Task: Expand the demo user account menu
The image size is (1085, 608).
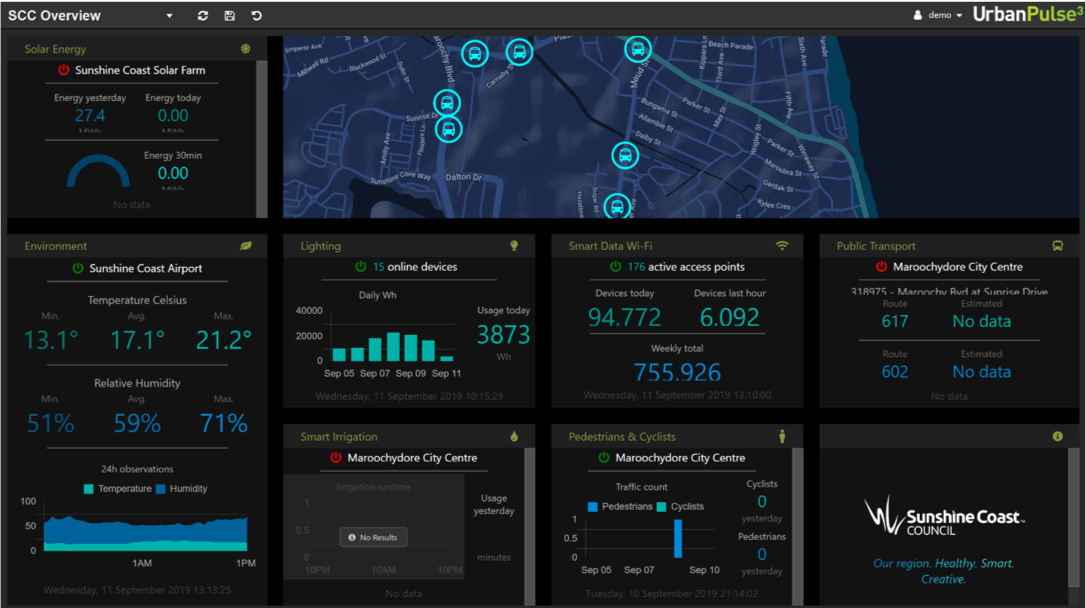Action: pos(938,15)
